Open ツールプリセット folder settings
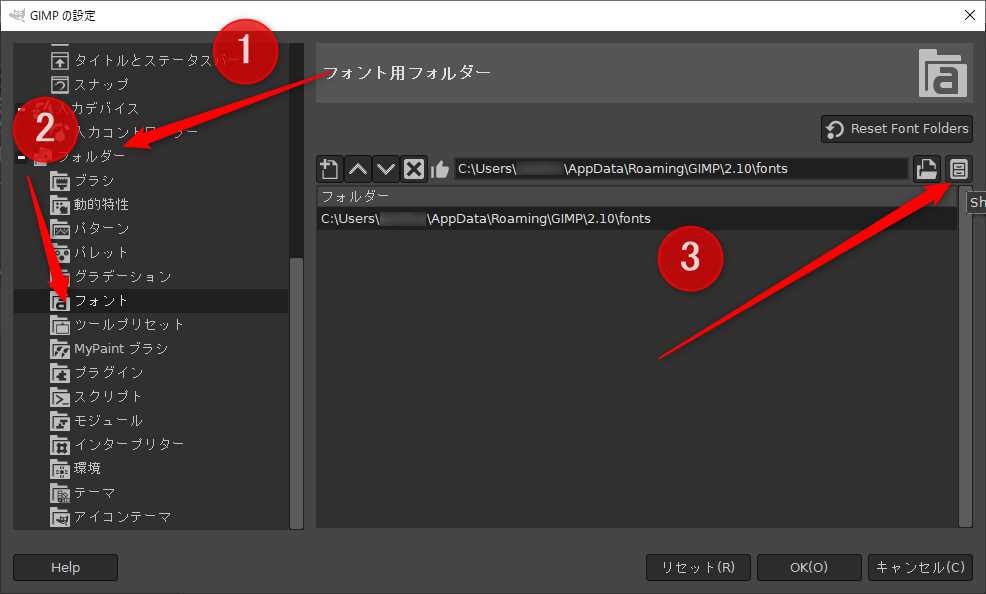Viewport: 986px width, 594px height. point(117,325)
